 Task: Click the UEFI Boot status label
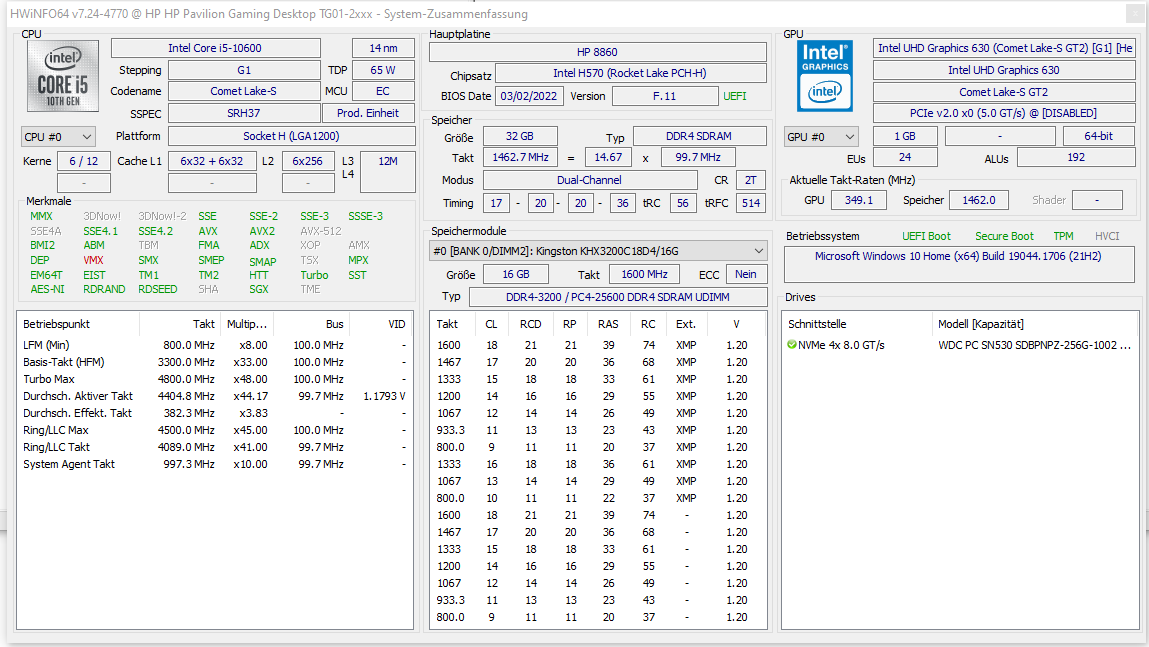(x=925, y=235)
